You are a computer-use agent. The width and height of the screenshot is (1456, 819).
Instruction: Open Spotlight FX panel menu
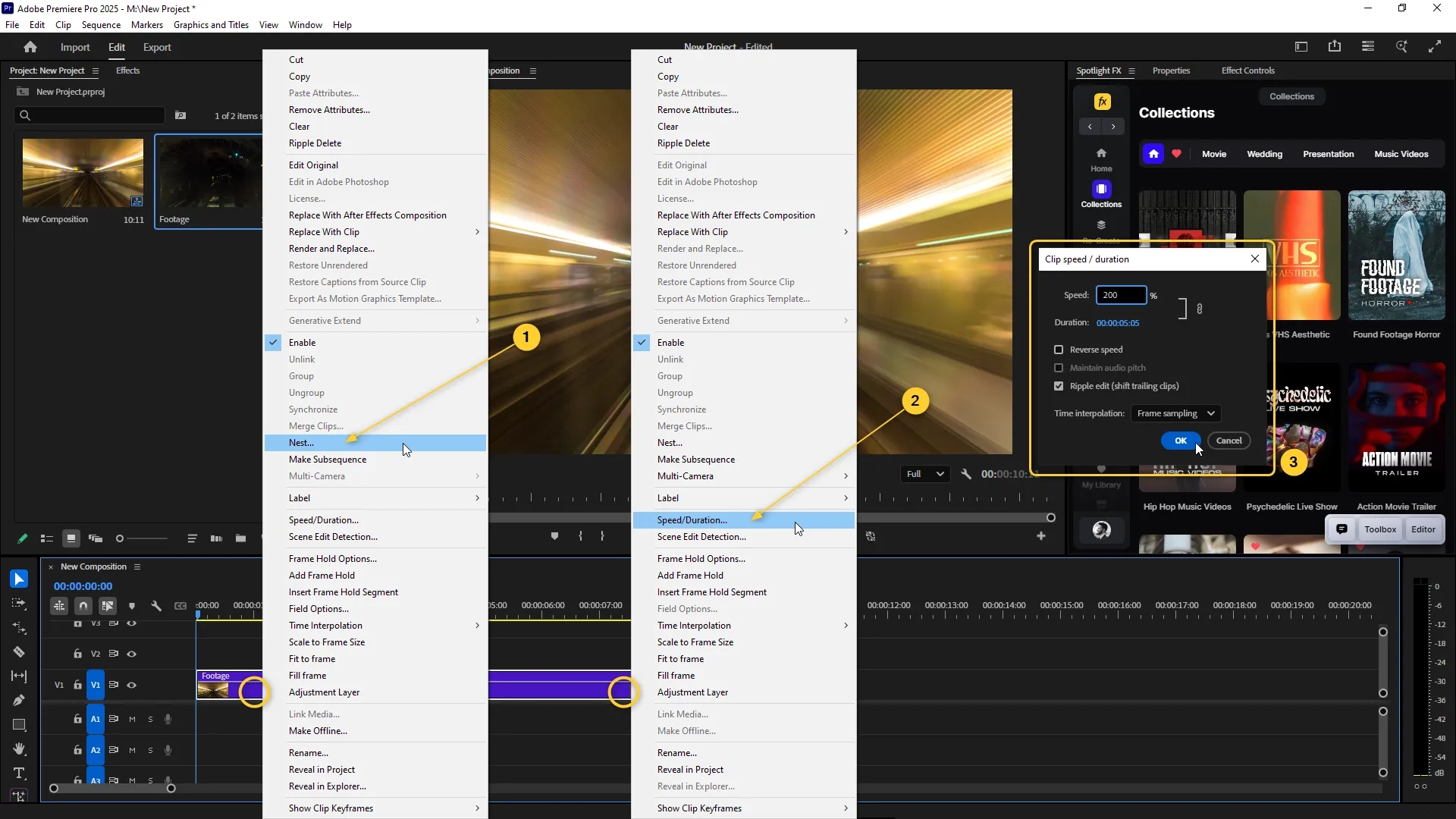[1131, 71]
